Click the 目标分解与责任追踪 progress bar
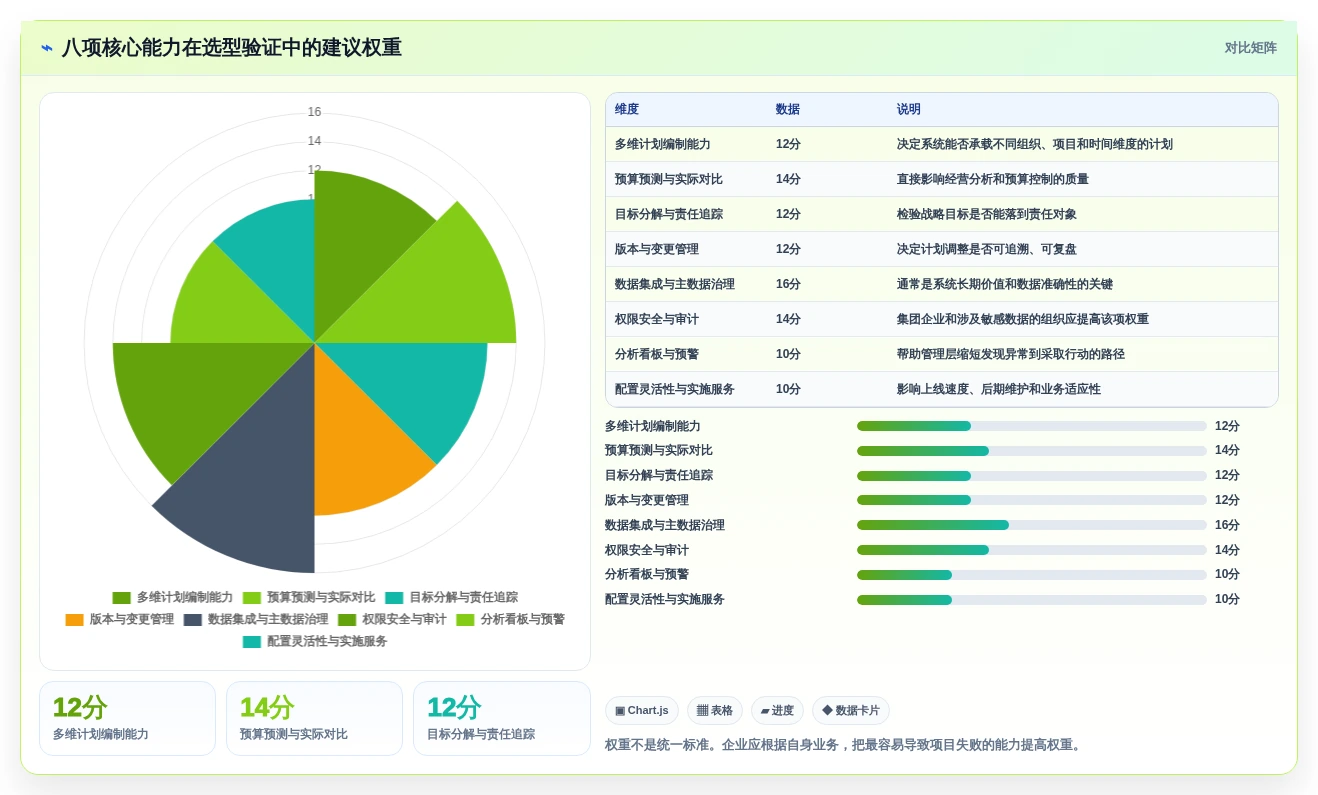The image size is (1318, 795). [x=1032, y=476]
